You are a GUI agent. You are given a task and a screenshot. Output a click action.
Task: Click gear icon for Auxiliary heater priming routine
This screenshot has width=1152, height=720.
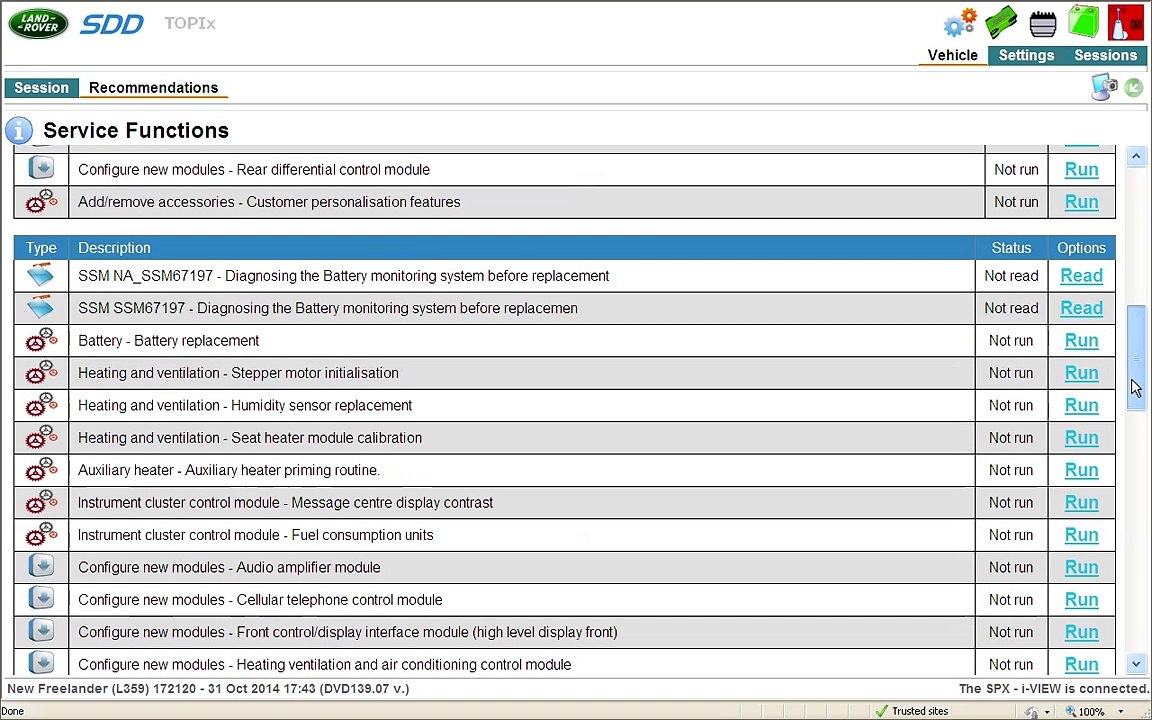(x=42, y=469)
